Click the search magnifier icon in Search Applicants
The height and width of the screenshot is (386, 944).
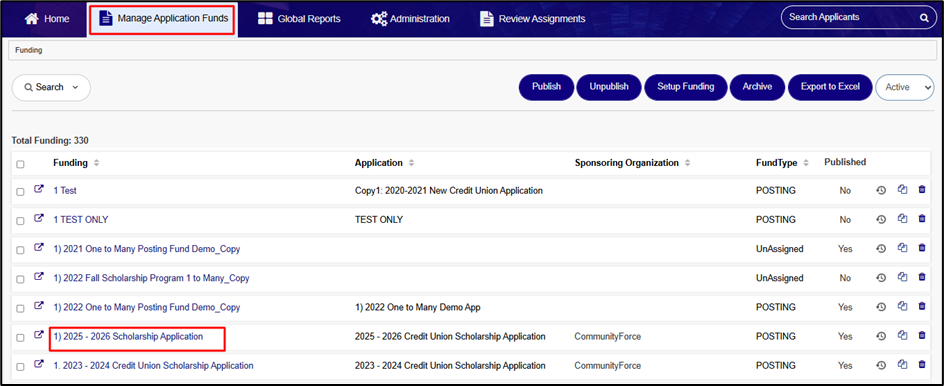924,18
